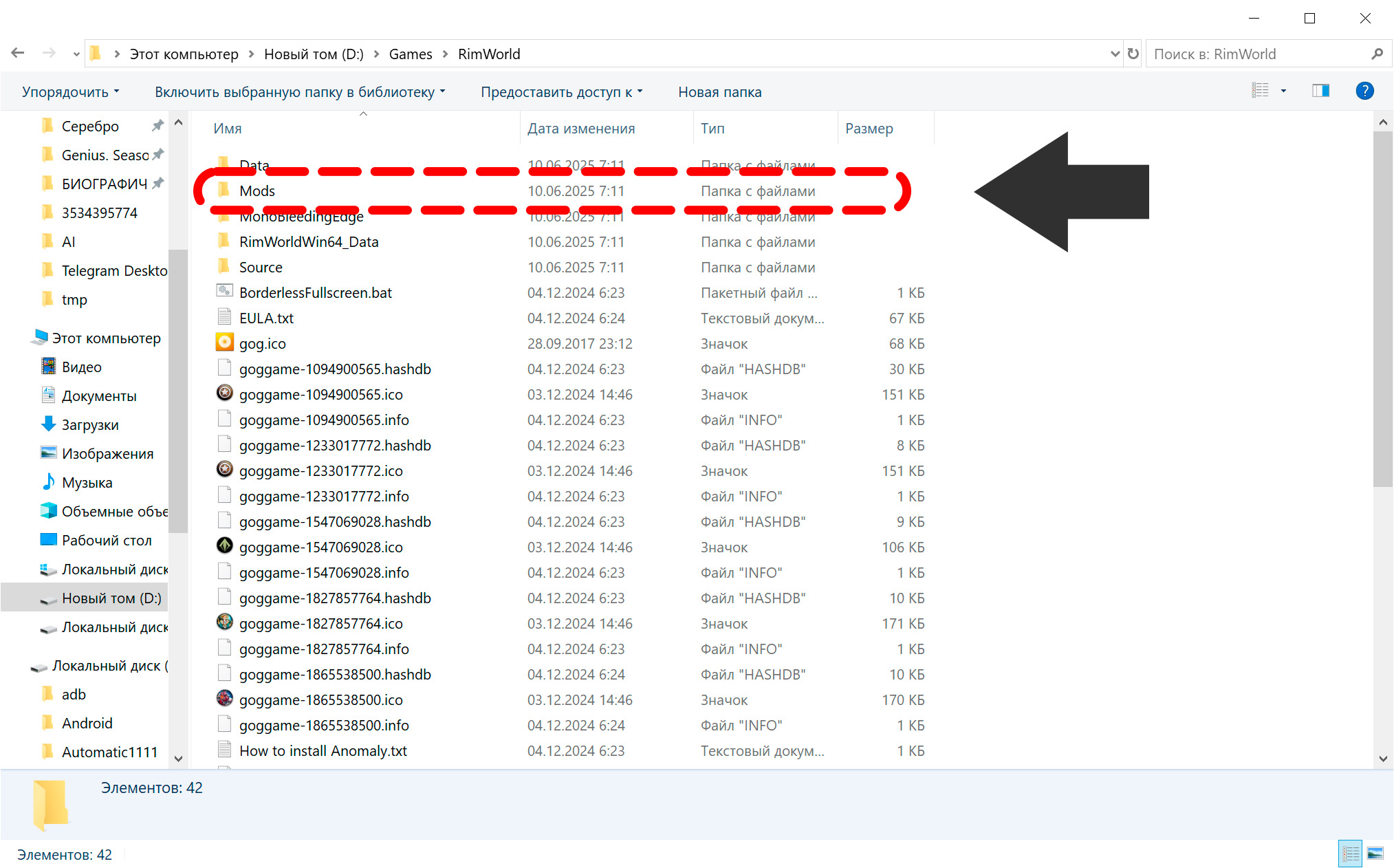Refresh the RimWorld folder view
The height and width of the screenshot is (868, 1394).
[1133, 54]
